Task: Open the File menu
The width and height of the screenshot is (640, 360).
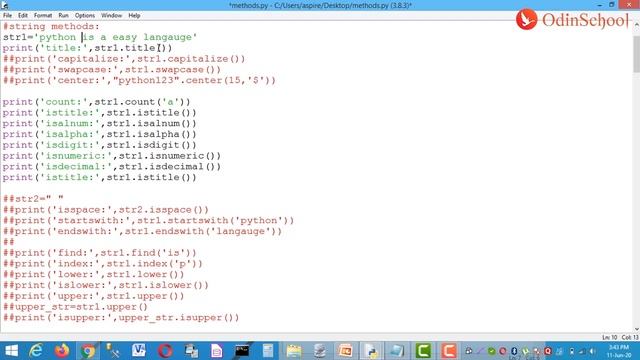Action: coord(7,16)
